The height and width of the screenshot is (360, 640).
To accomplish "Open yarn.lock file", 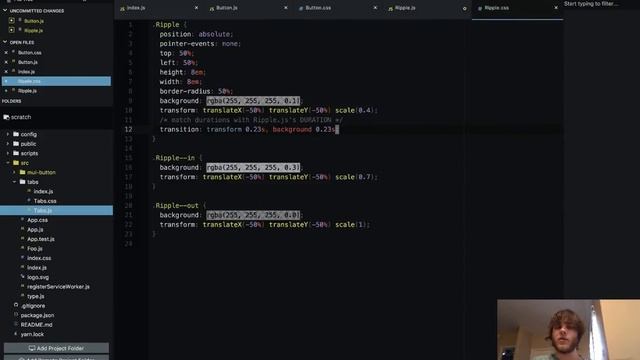I will click(32, 334).
